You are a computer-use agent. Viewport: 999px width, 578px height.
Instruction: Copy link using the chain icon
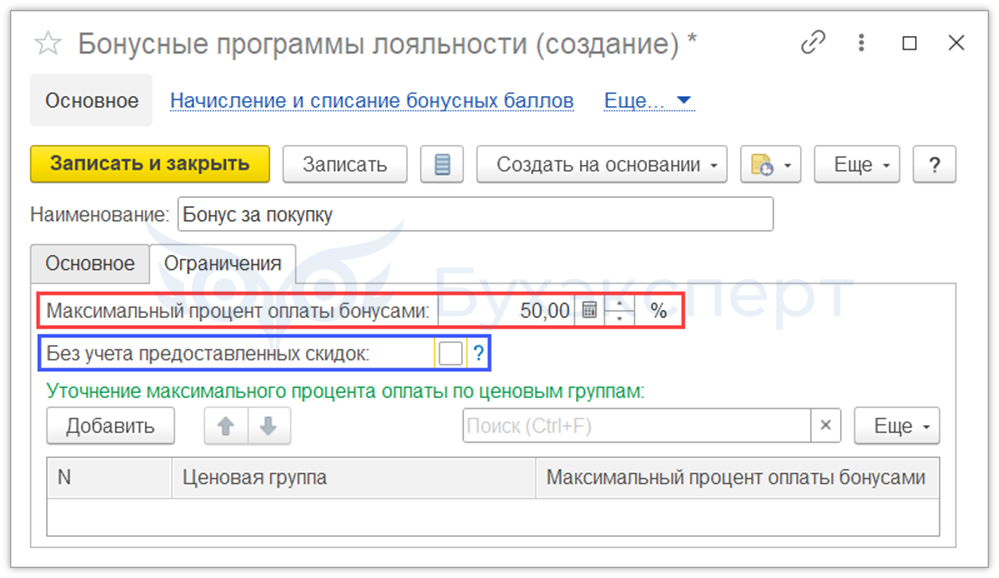814,43
